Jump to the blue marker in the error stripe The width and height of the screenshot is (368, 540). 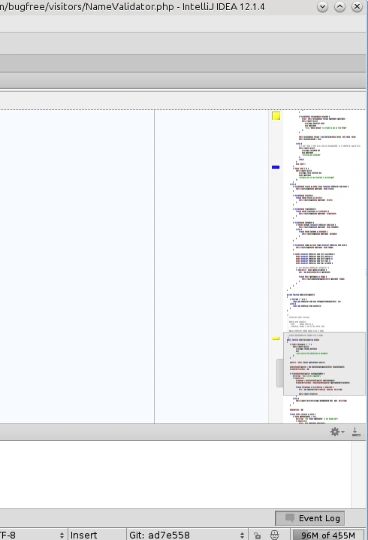point(276,167)
